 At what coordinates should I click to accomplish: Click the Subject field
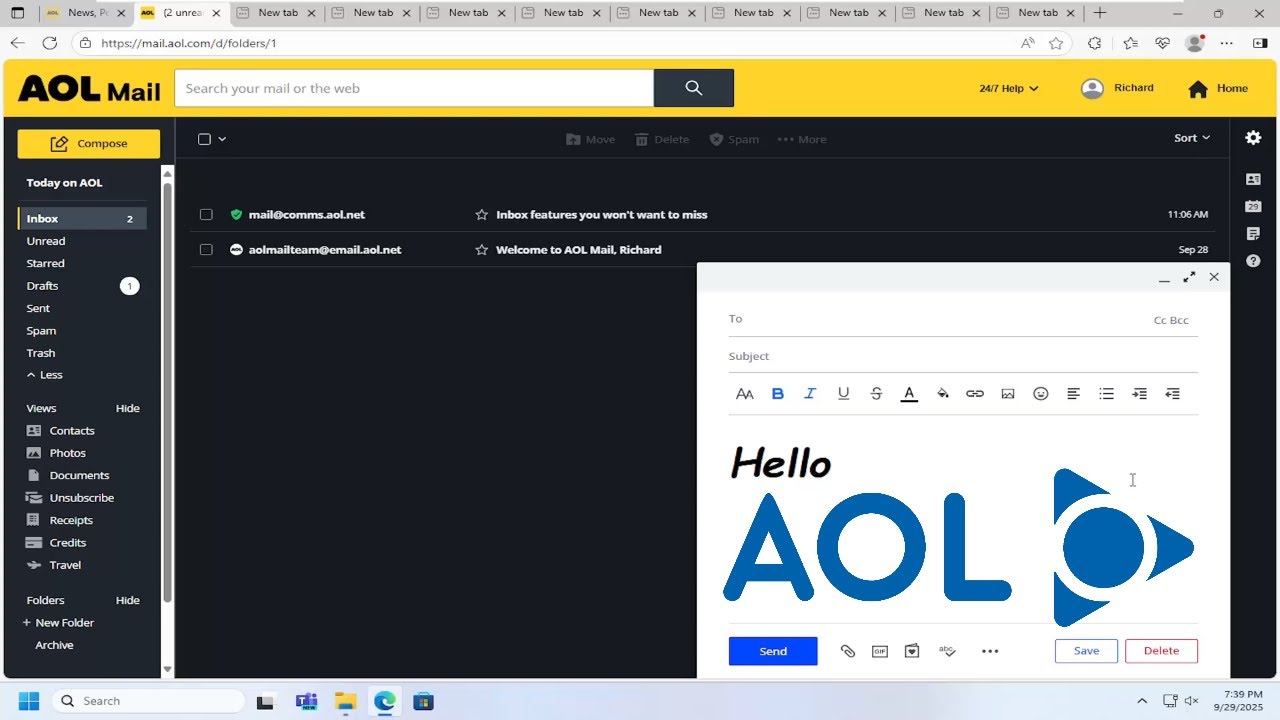click(x=963, y=356)
